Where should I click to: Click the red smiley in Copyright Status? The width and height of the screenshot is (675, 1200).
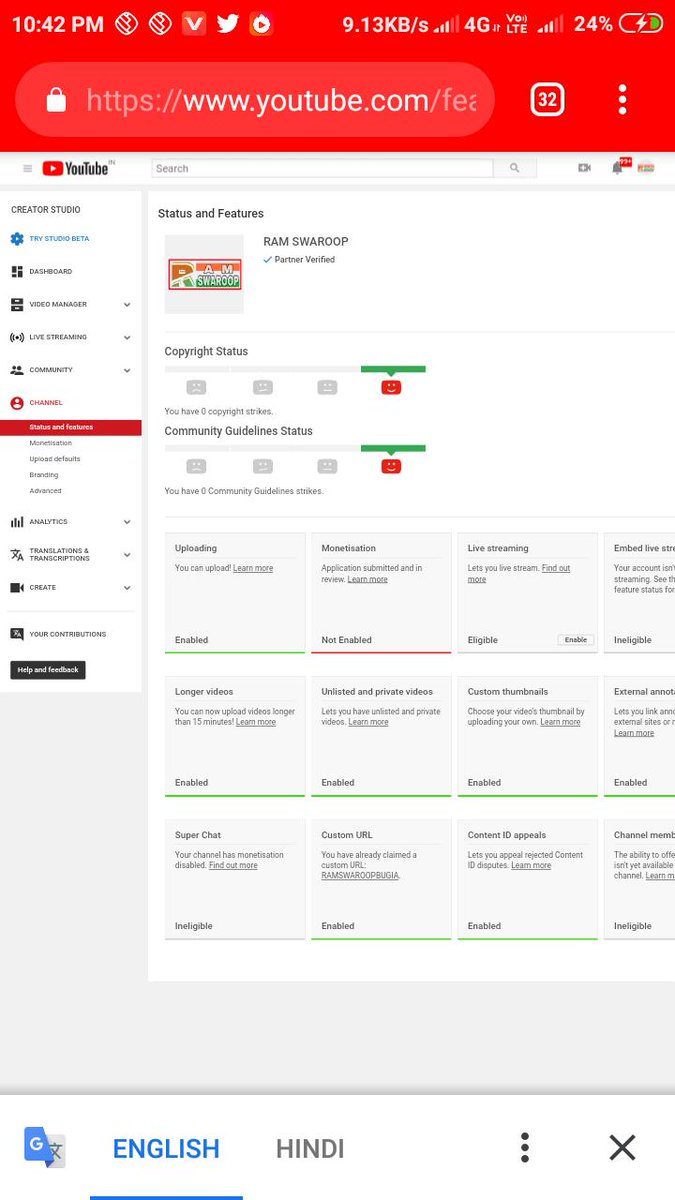391,387
